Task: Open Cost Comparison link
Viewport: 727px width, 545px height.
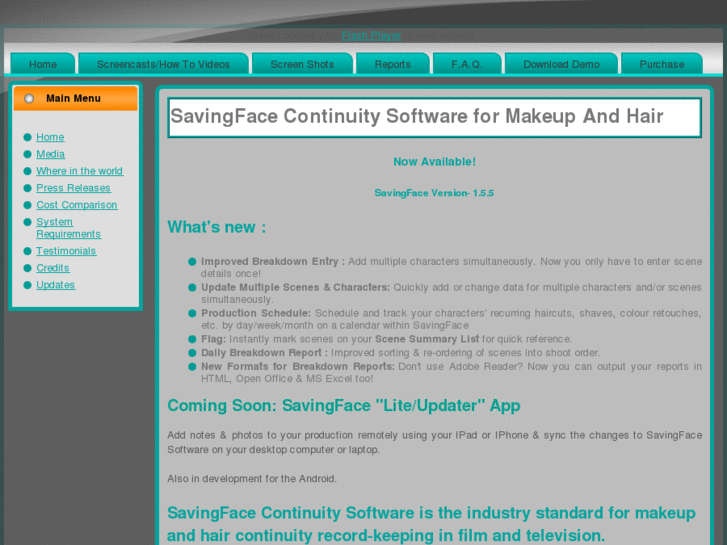Action: [77, 205]
